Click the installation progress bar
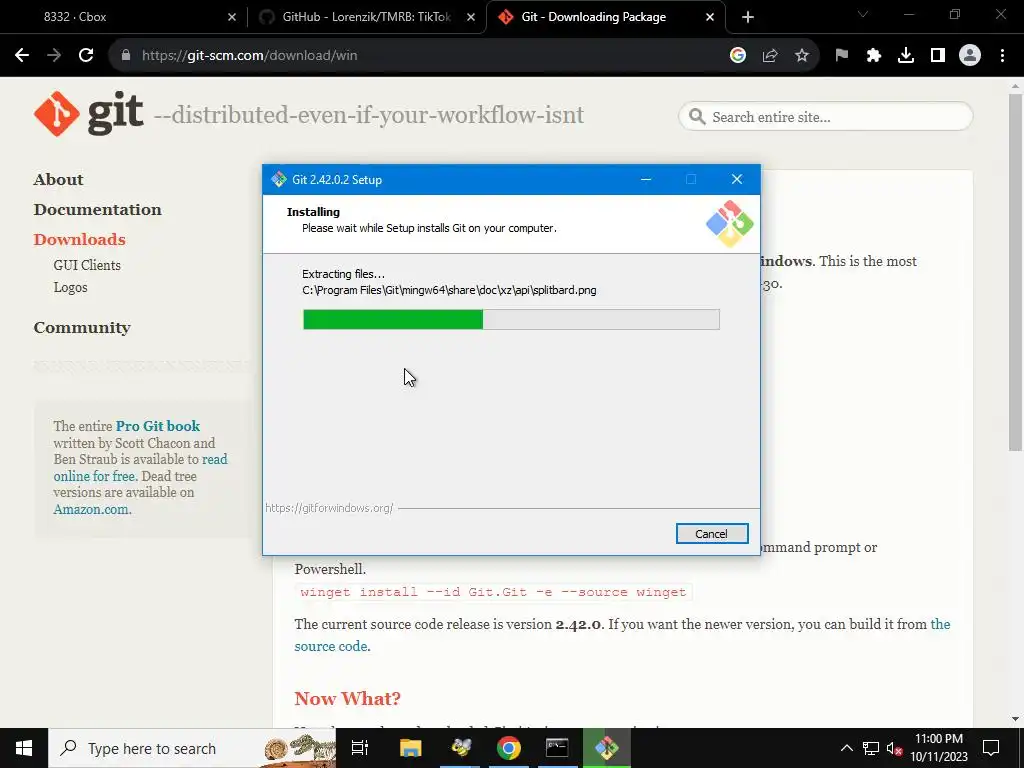 [511, 319]
